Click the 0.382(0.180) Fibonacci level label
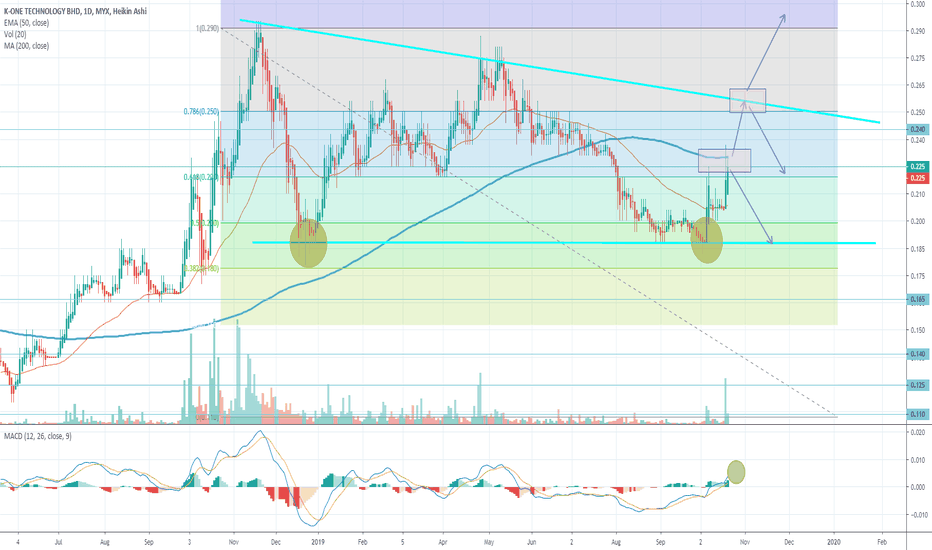Screen dimensions: 932x550 201,269
